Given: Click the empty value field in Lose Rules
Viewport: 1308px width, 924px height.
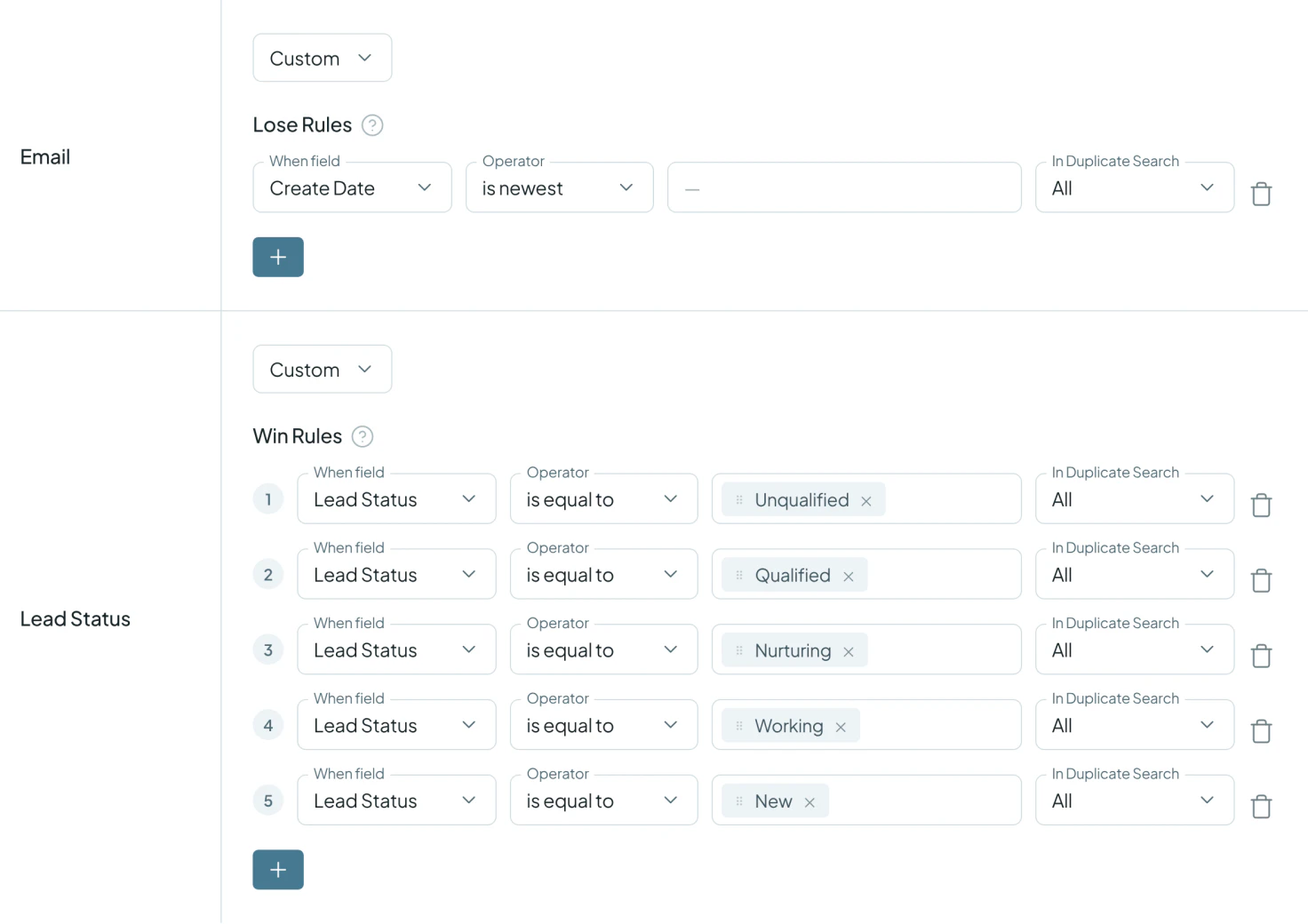Looking at the screenshot, I should pos(844,187).
